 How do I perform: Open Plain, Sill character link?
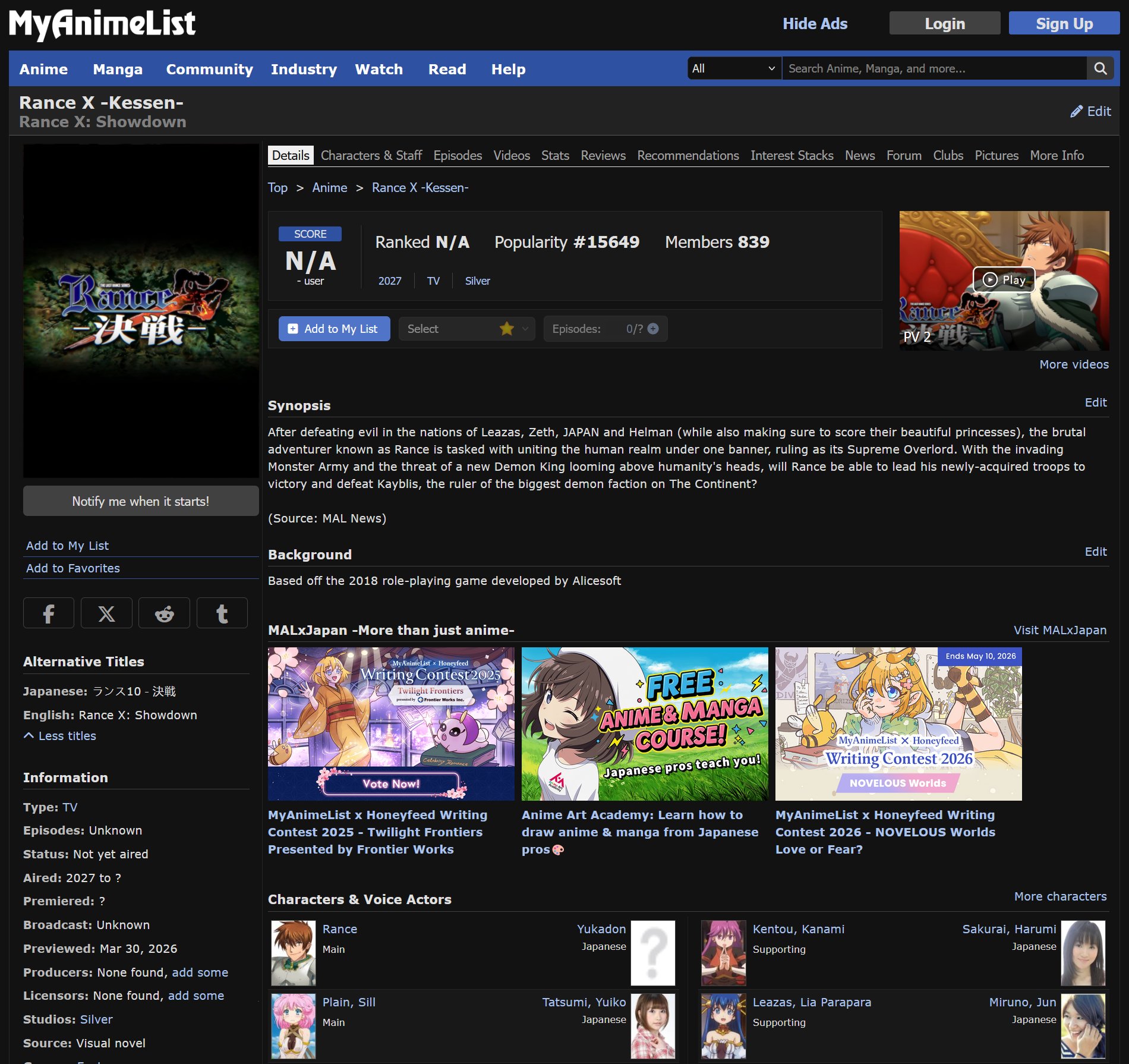349,1002
